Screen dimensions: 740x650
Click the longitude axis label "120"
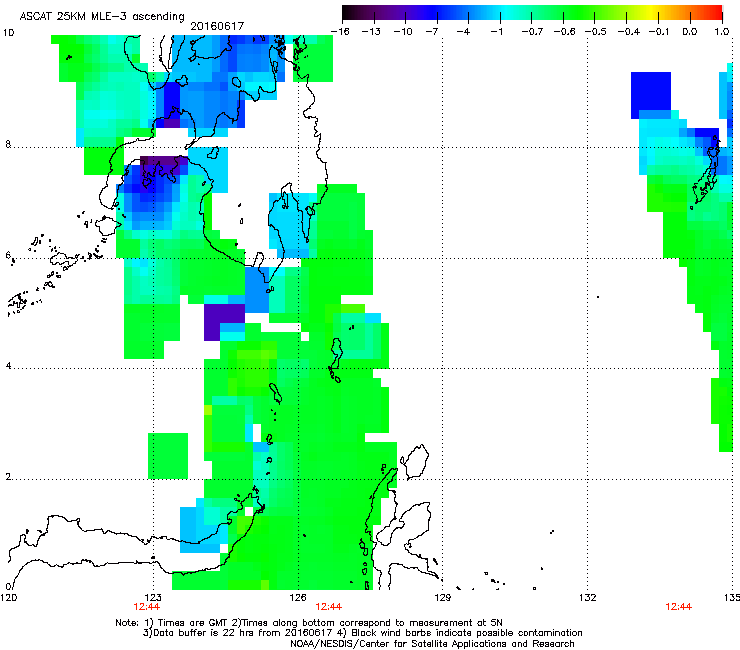pos(8,598)
